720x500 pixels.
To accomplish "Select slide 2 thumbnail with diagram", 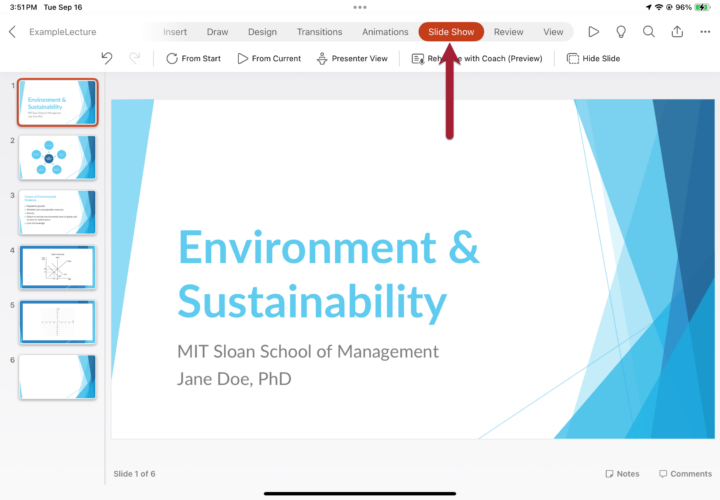I will (x=58, y=157).
